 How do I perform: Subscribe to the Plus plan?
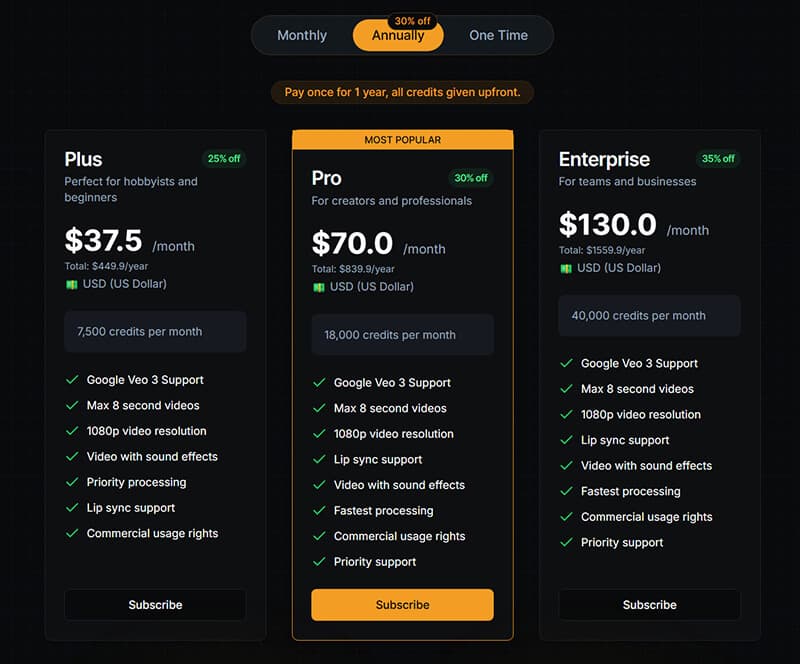155,605
